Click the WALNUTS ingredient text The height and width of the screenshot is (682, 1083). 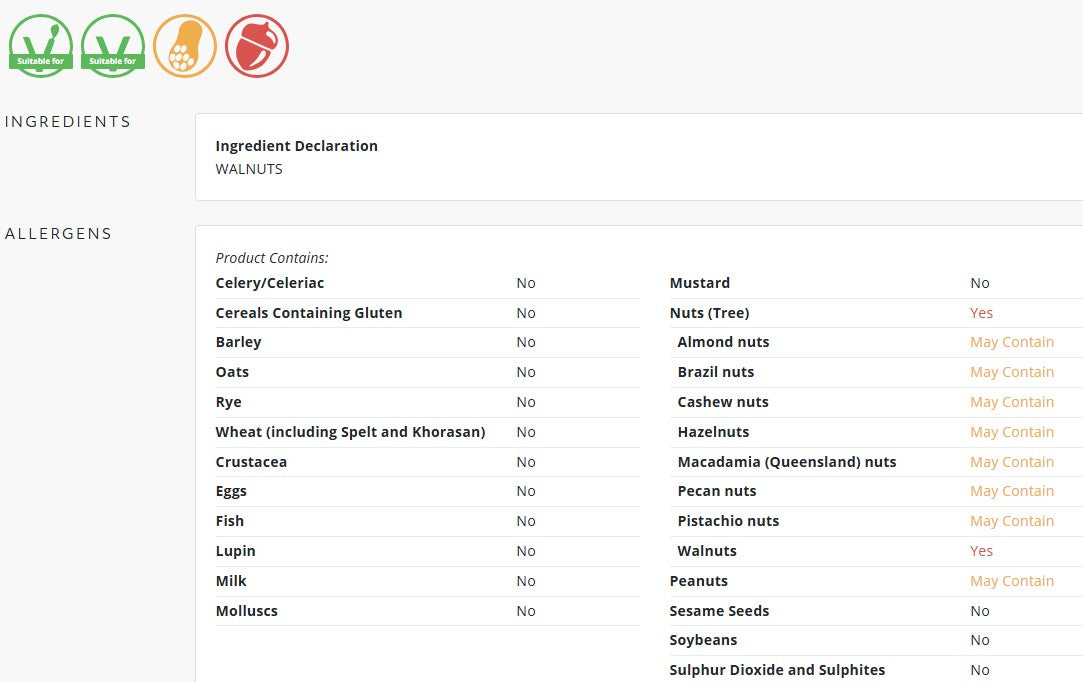pyautogui.click(x=249, y=169)
